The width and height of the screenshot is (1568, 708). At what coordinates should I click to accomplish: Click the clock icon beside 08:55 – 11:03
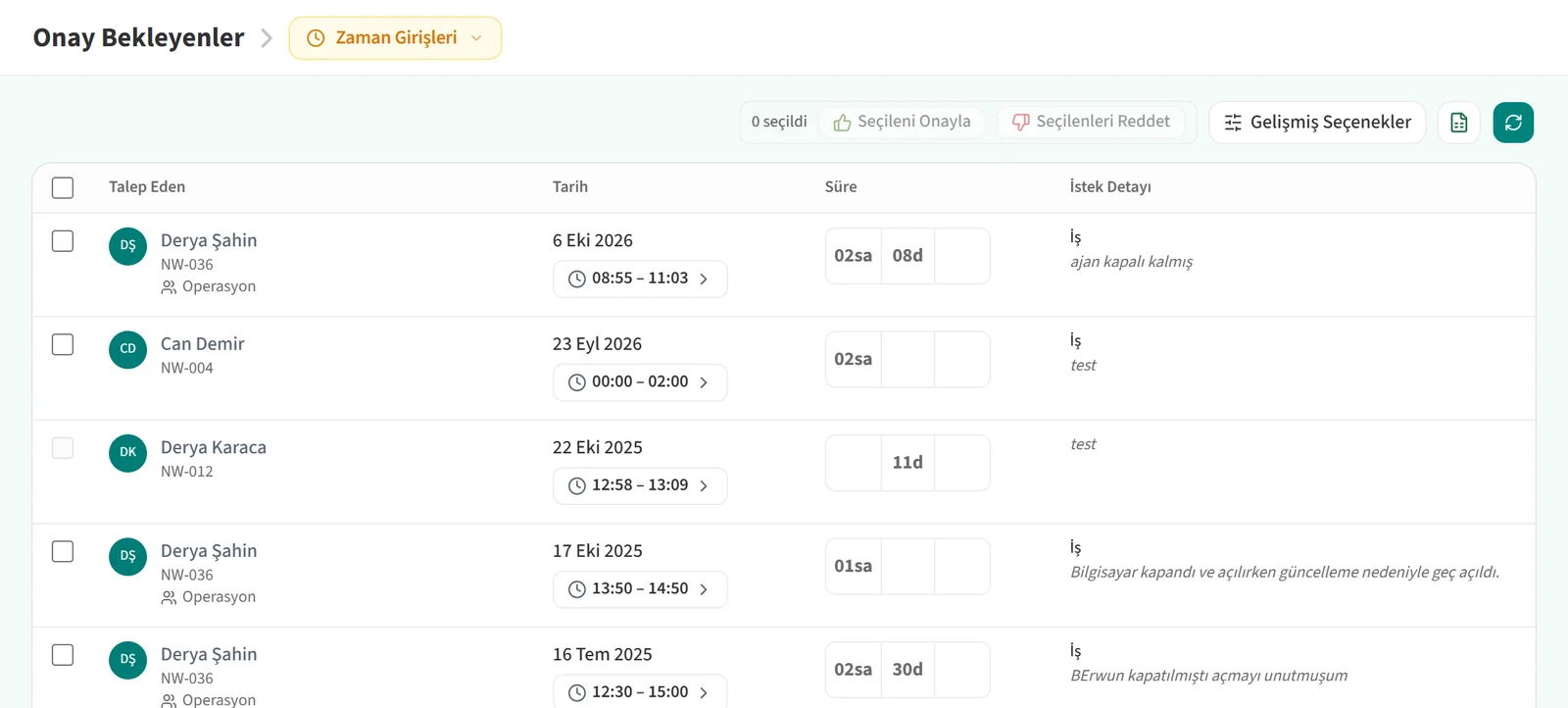point(577,279)
